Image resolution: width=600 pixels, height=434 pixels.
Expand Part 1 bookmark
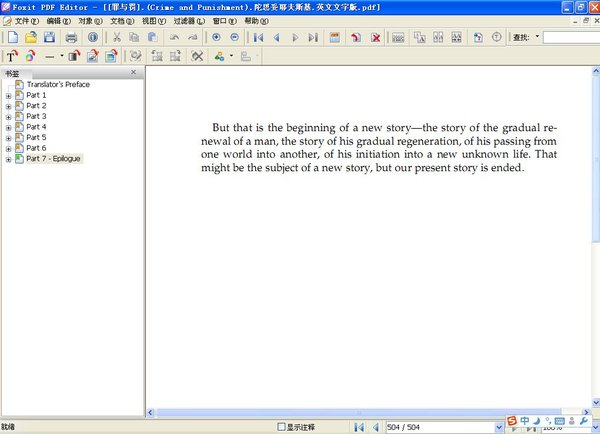(x=8, y=96)
